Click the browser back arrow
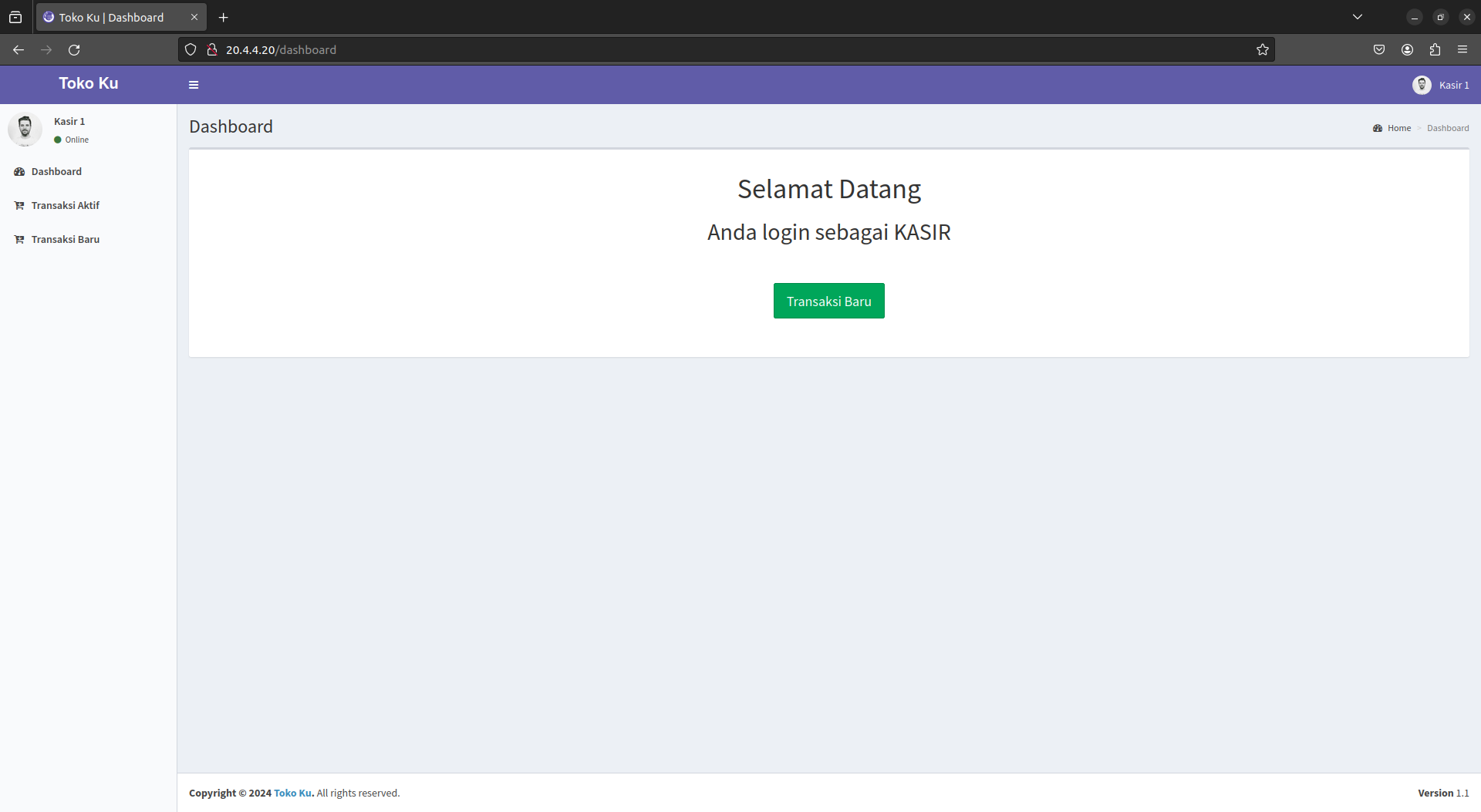1481x812 pixels. pos(19,49)
